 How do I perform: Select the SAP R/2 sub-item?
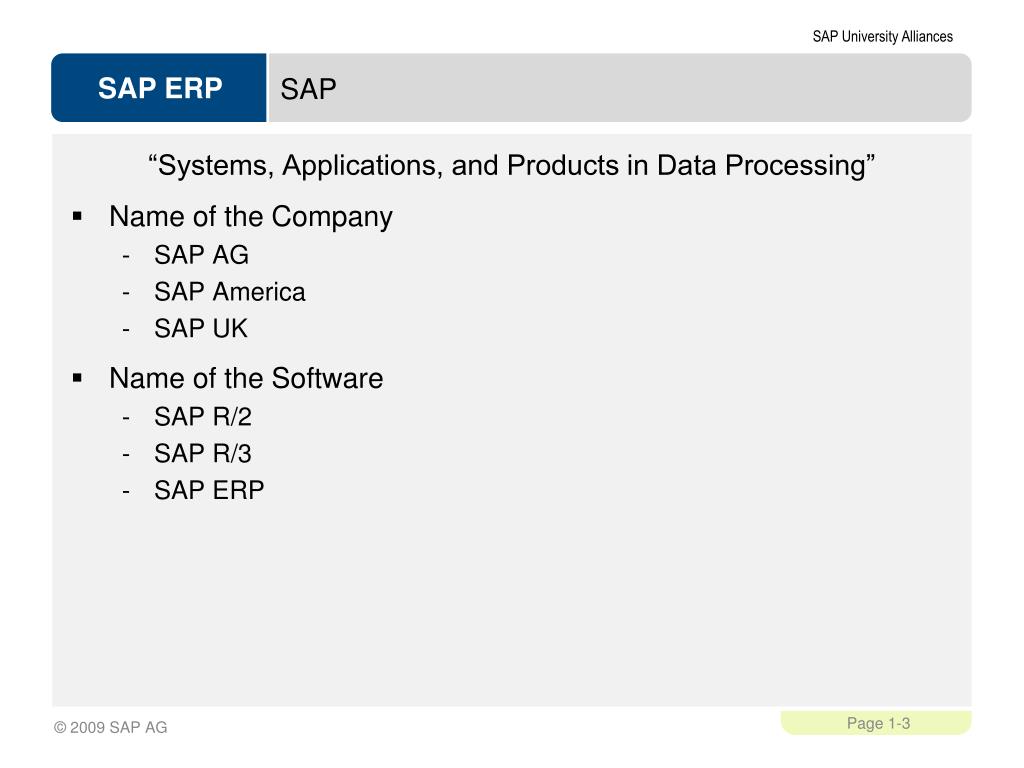tap(202, 417)
